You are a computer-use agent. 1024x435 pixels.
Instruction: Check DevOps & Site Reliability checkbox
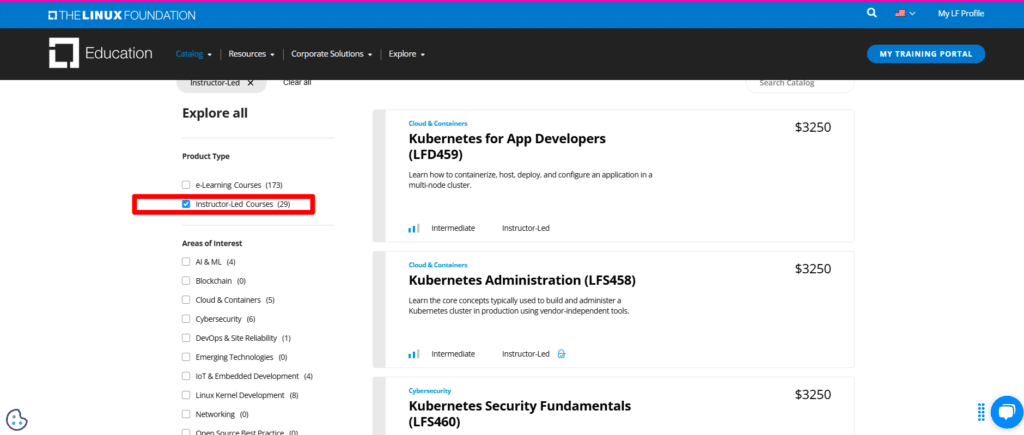coord(186,338)
